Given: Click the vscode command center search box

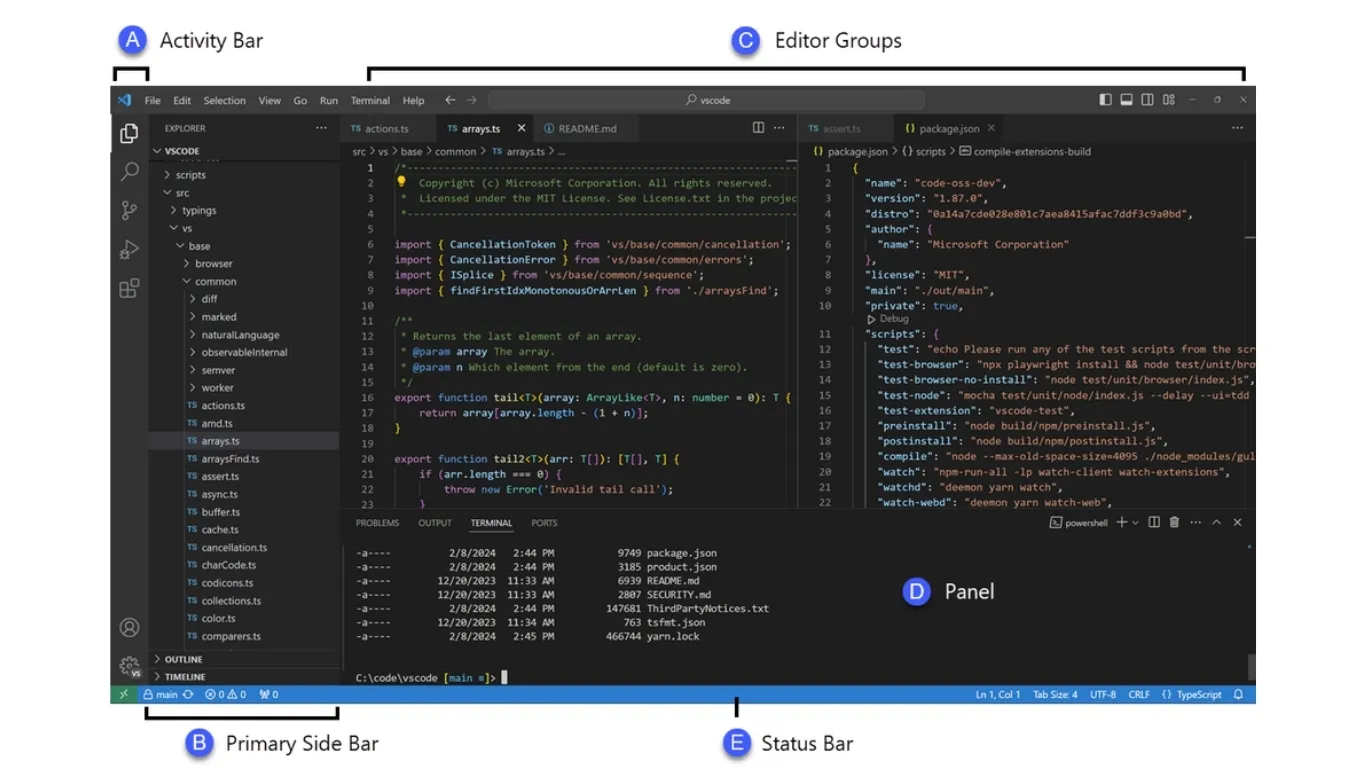Looking at the screenshot, I should click(x=706, y=100).
